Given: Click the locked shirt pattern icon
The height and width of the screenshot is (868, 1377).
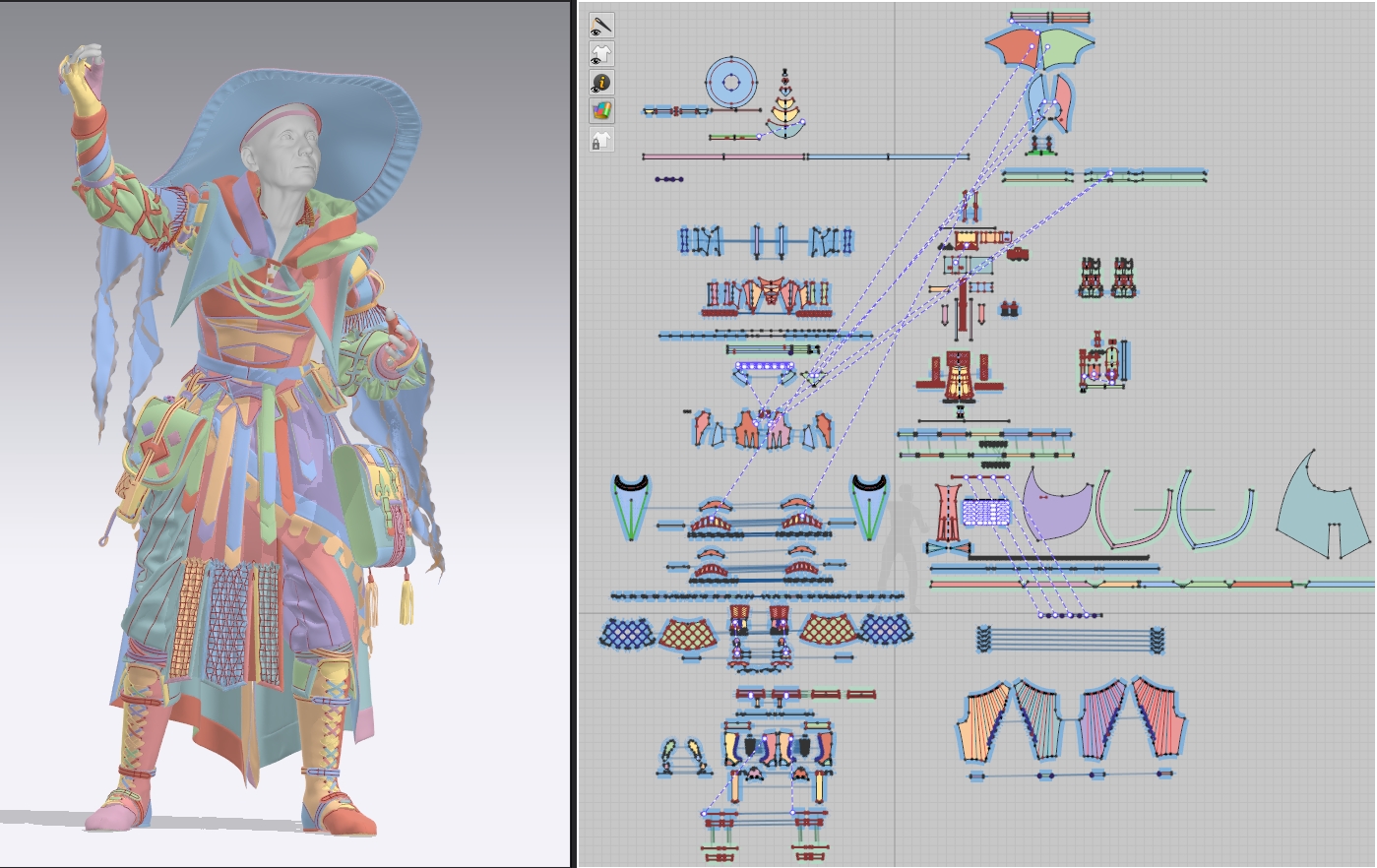Looking at the screenshot, I should tap(601, 139).
